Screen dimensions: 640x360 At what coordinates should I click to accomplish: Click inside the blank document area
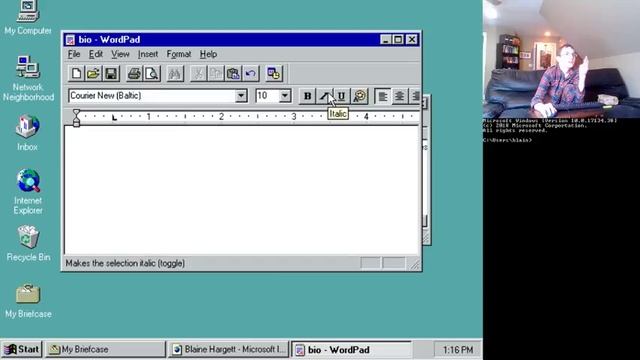[x=242, y=190]
